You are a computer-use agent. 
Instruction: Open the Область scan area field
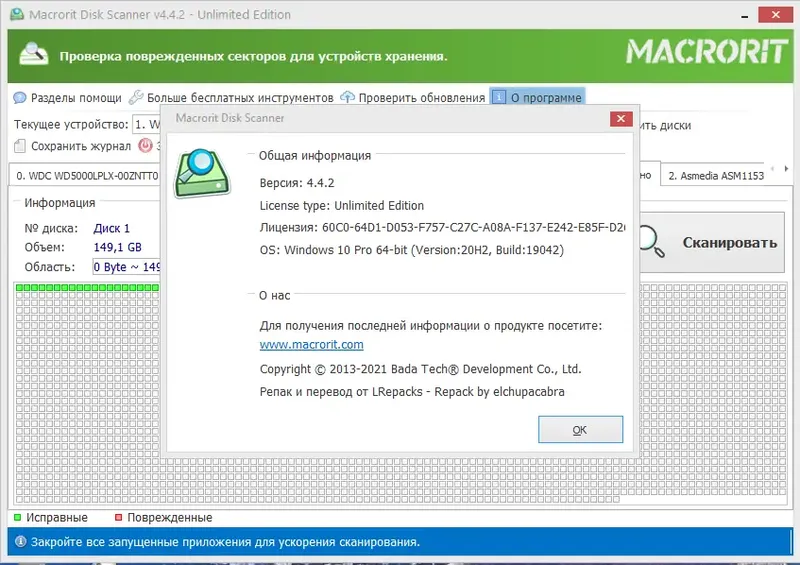(127, 267)
